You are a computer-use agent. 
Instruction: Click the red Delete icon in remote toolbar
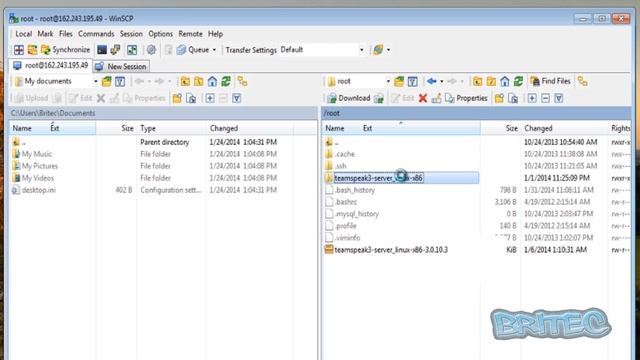[423, 98]
